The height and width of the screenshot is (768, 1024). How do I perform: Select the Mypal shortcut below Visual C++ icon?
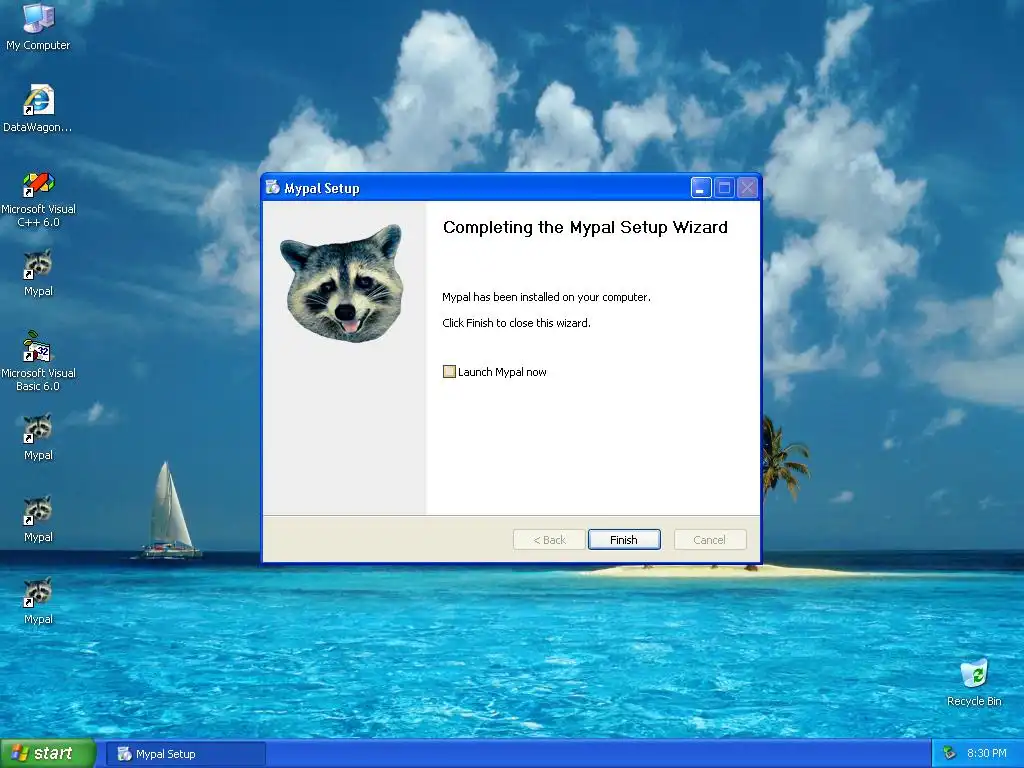pyautogui.click(x=38, y=274)
